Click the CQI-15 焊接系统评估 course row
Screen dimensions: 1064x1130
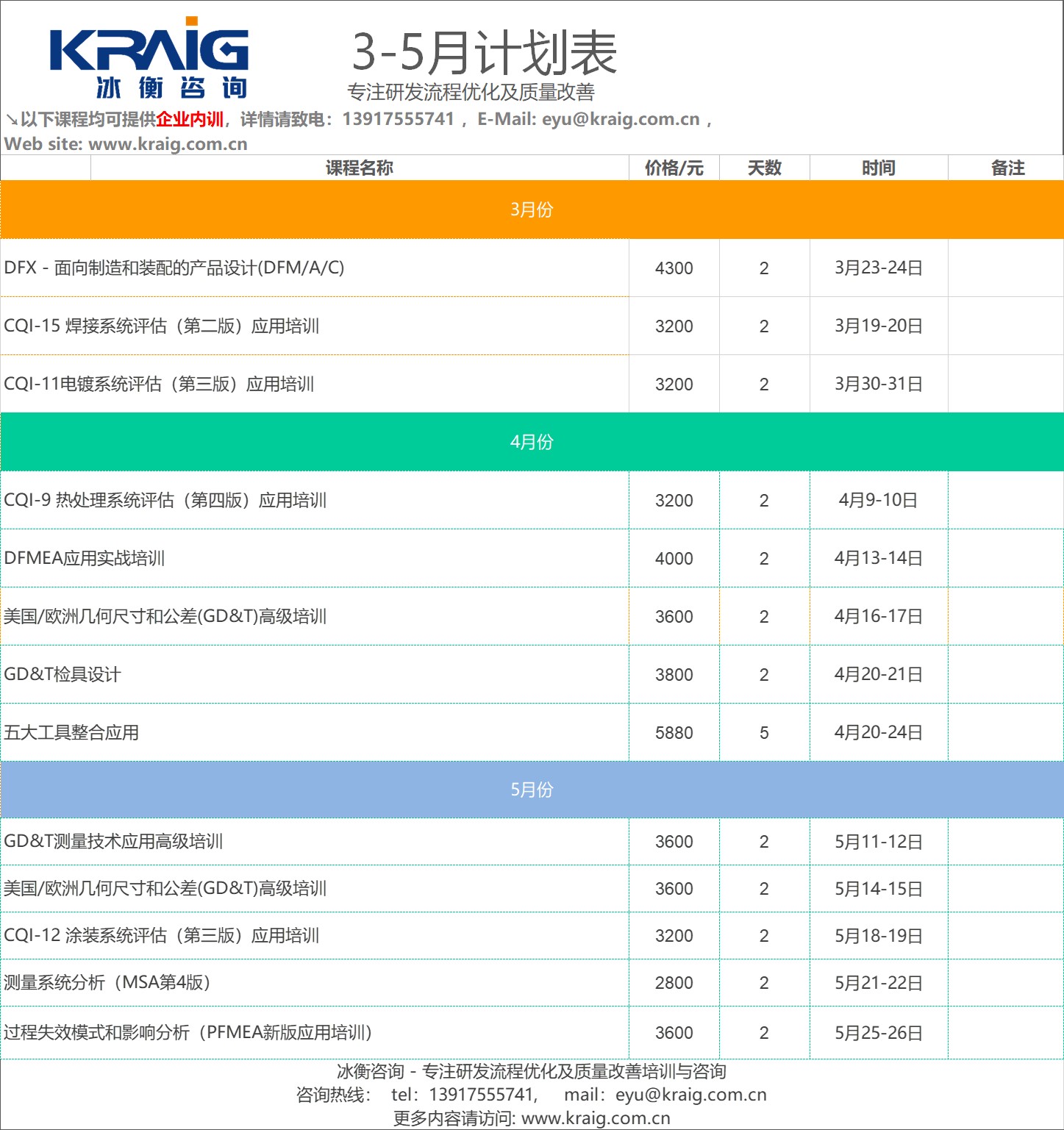162,326
